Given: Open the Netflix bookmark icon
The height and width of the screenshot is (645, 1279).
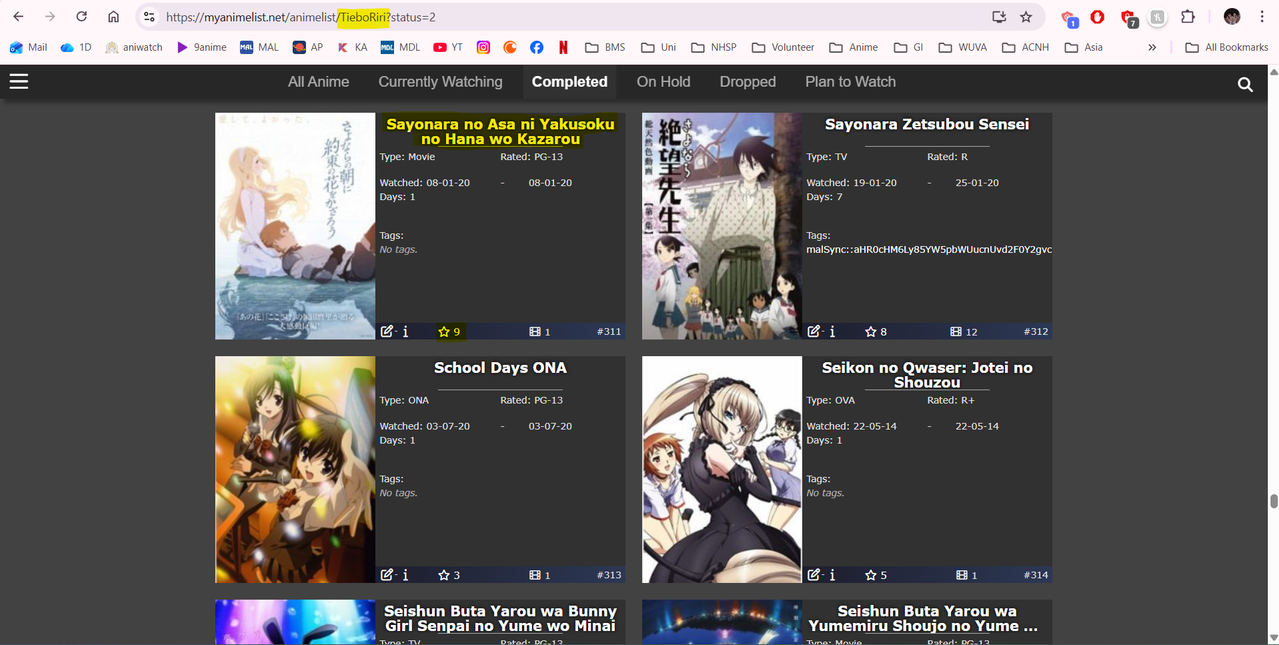Looking at the screenshot, I should coord(564,47).
